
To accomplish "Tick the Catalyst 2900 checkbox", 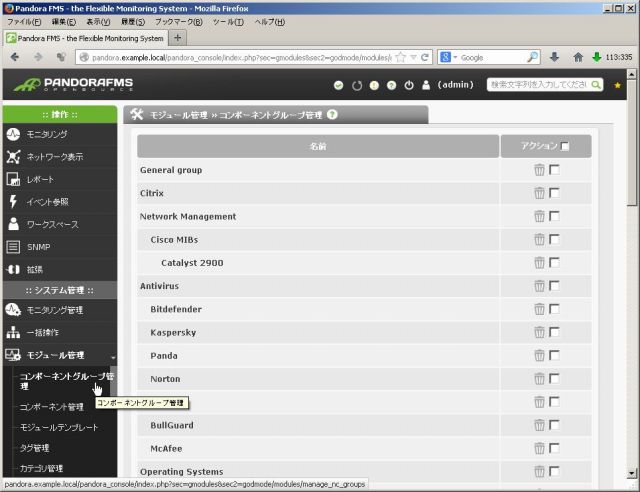I will (x=554, y=263).
